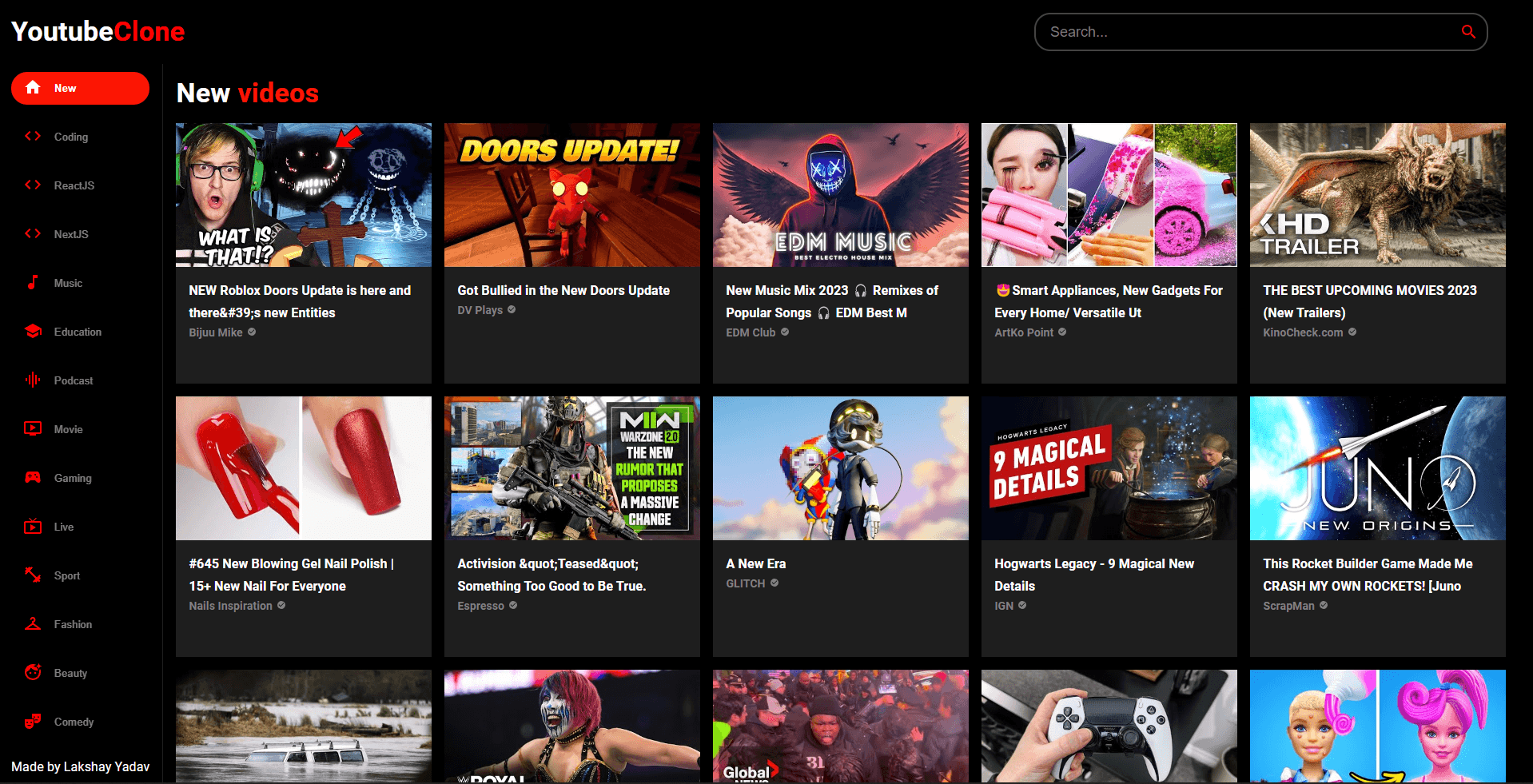1533x784 pixels.
Task: Visit the EDM Club channel
Action: point(751,332)
